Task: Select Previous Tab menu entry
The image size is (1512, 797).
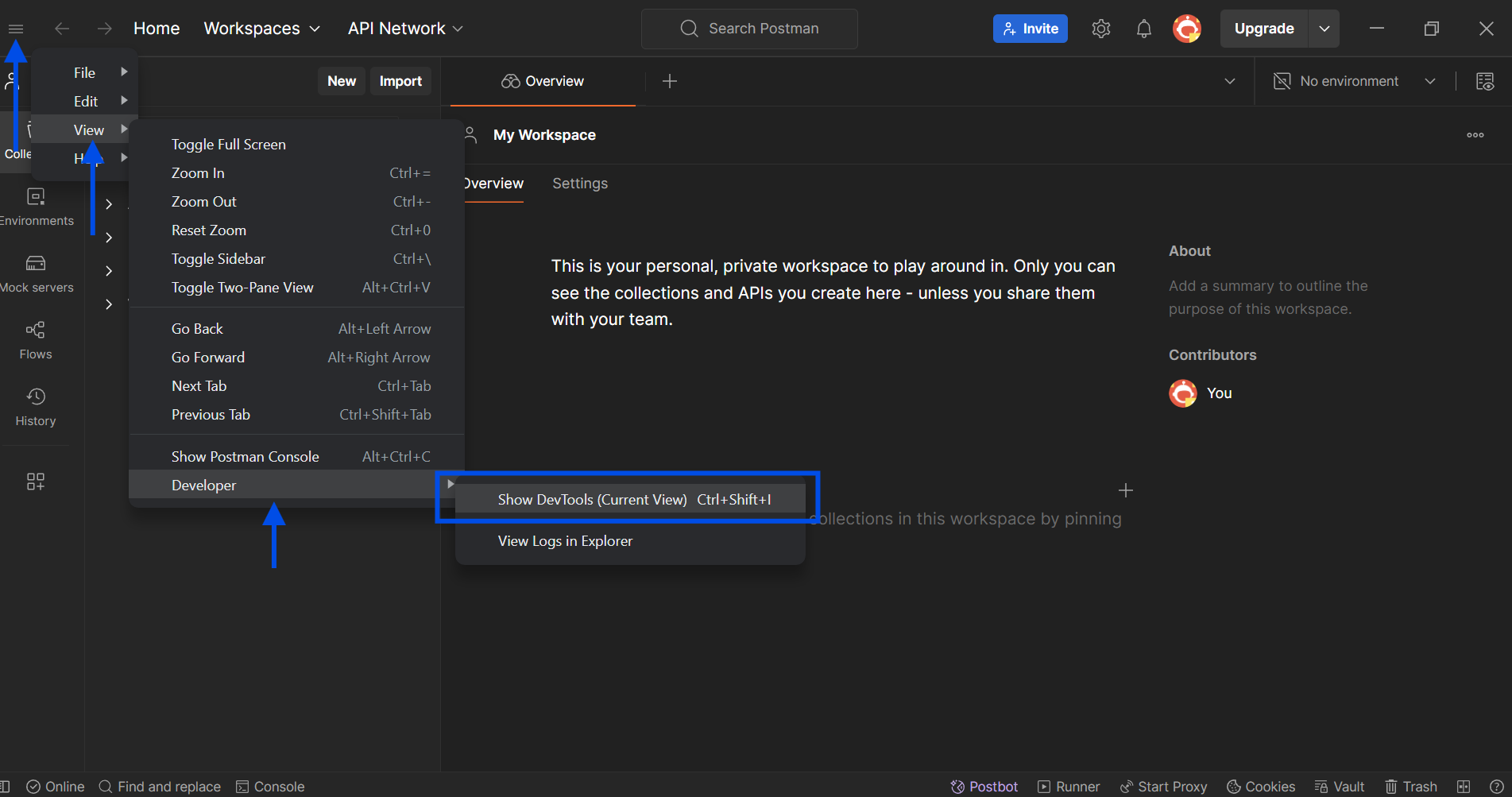Action: [296, 415]
